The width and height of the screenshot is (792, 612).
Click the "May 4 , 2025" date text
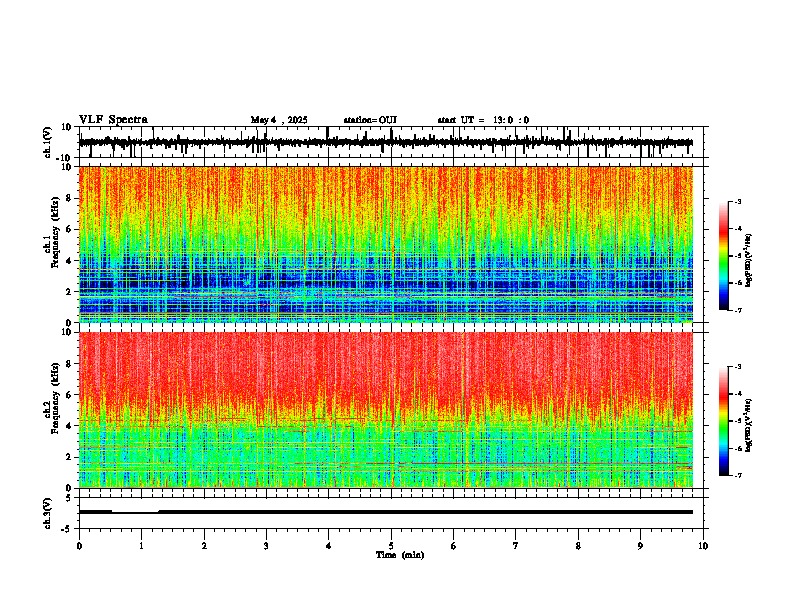(x=279, y=120)
